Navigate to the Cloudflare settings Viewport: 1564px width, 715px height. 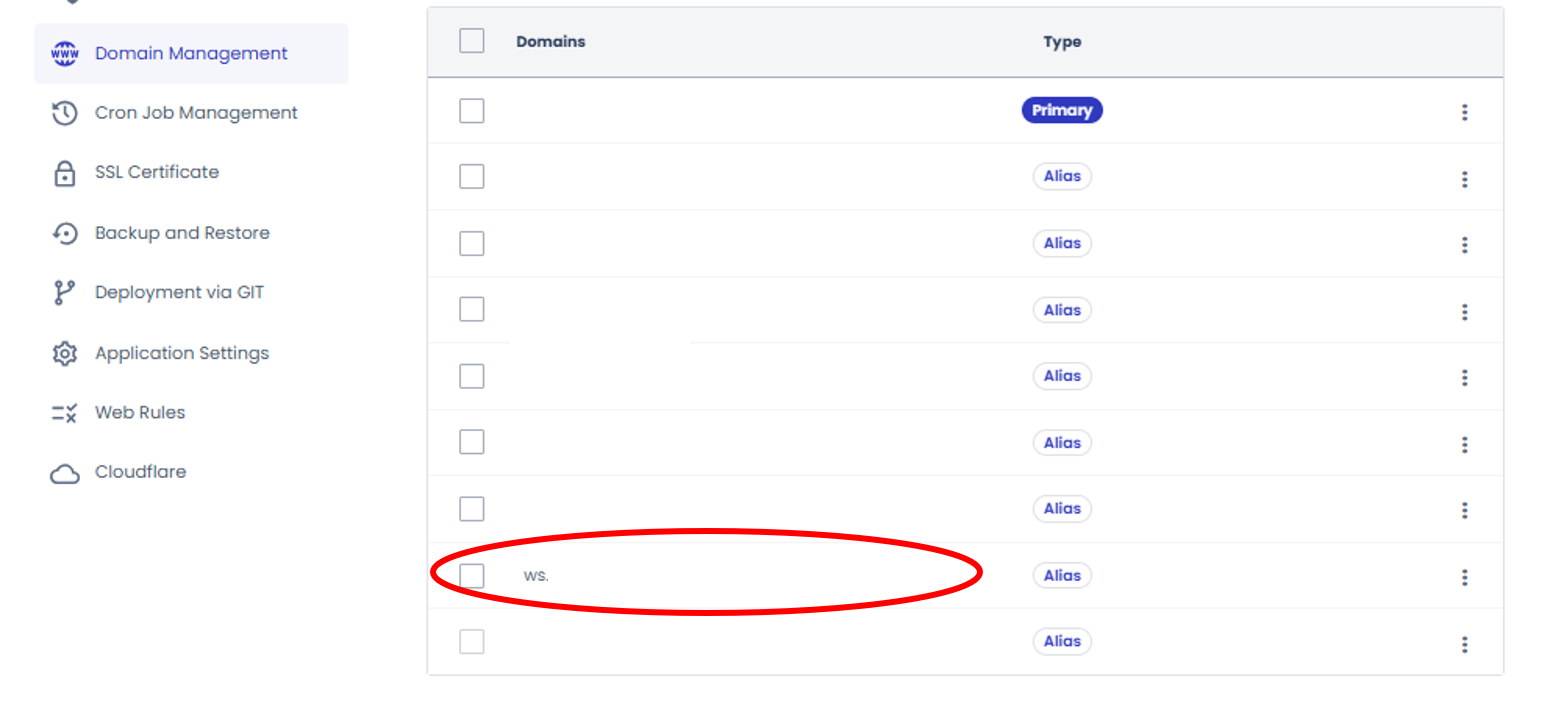point(140,472)
